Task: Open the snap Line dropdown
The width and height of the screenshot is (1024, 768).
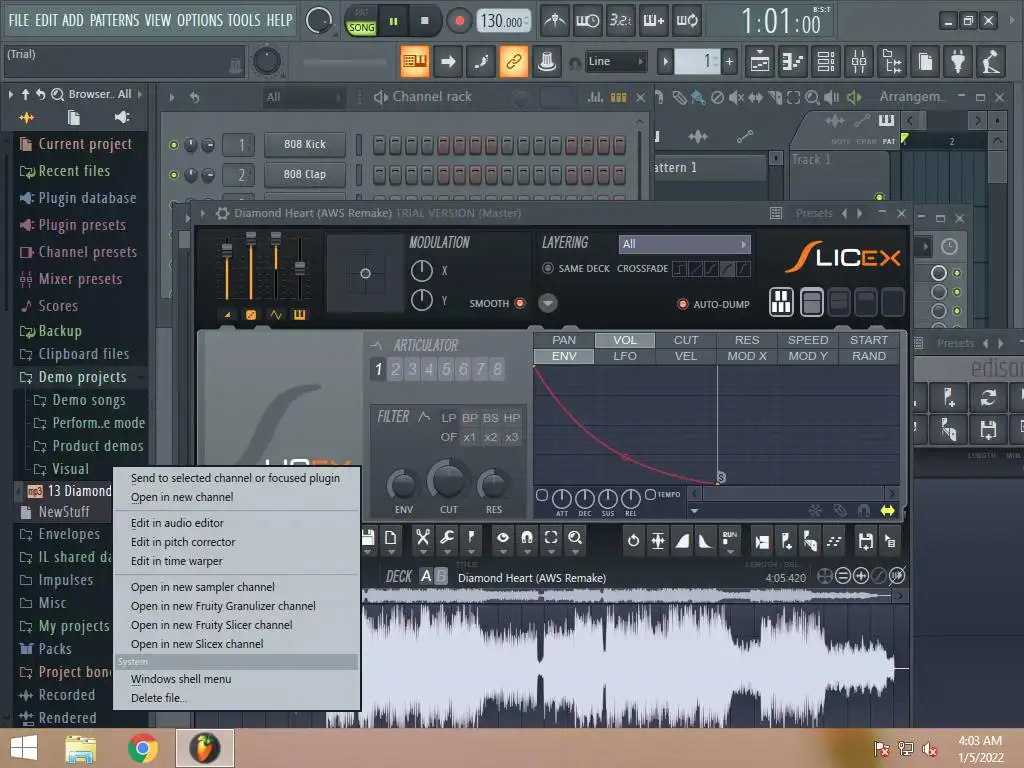Action: [615, 61]
